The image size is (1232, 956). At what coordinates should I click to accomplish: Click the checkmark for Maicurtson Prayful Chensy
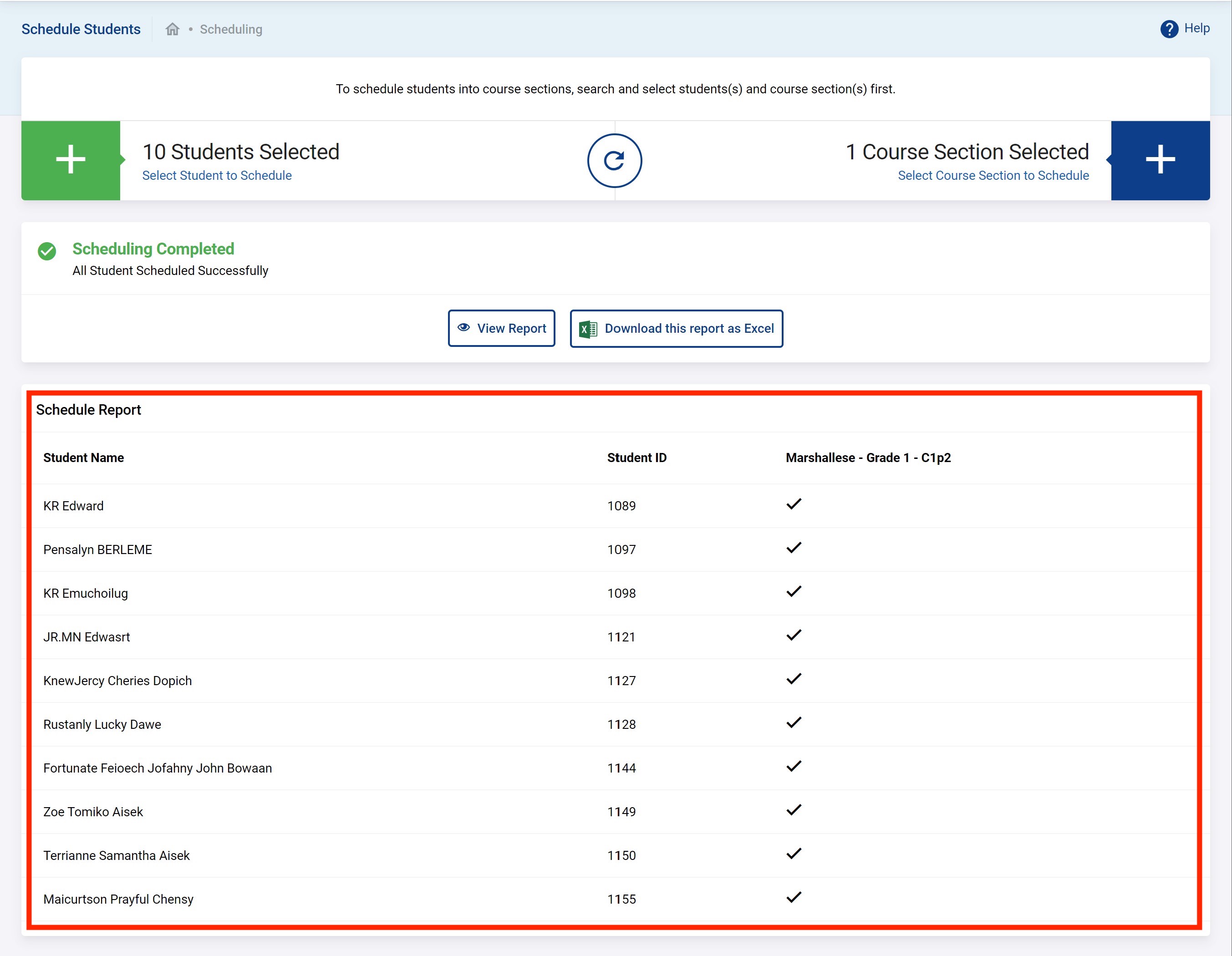793,897
